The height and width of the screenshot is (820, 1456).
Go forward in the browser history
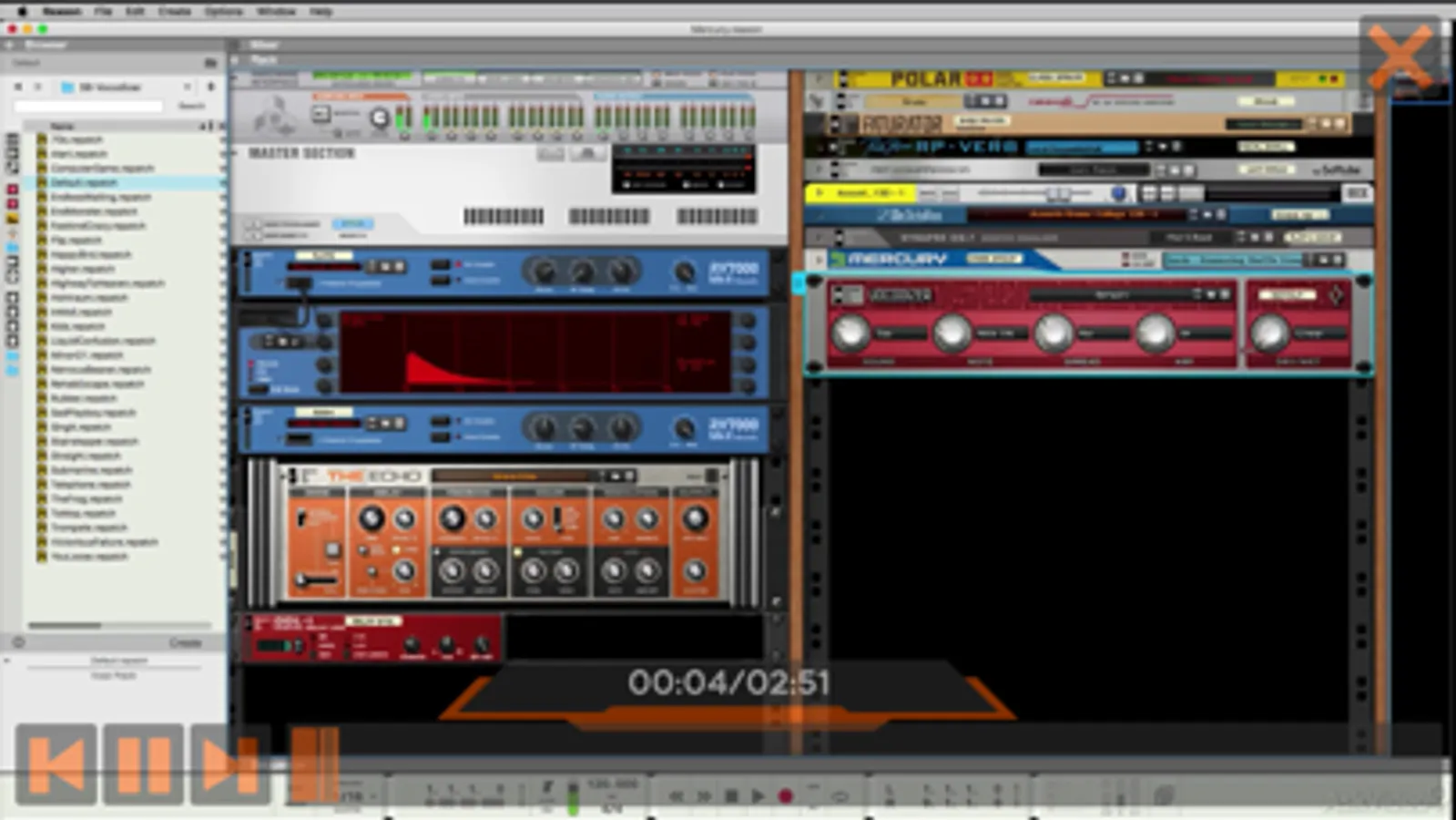coord(37,87)
